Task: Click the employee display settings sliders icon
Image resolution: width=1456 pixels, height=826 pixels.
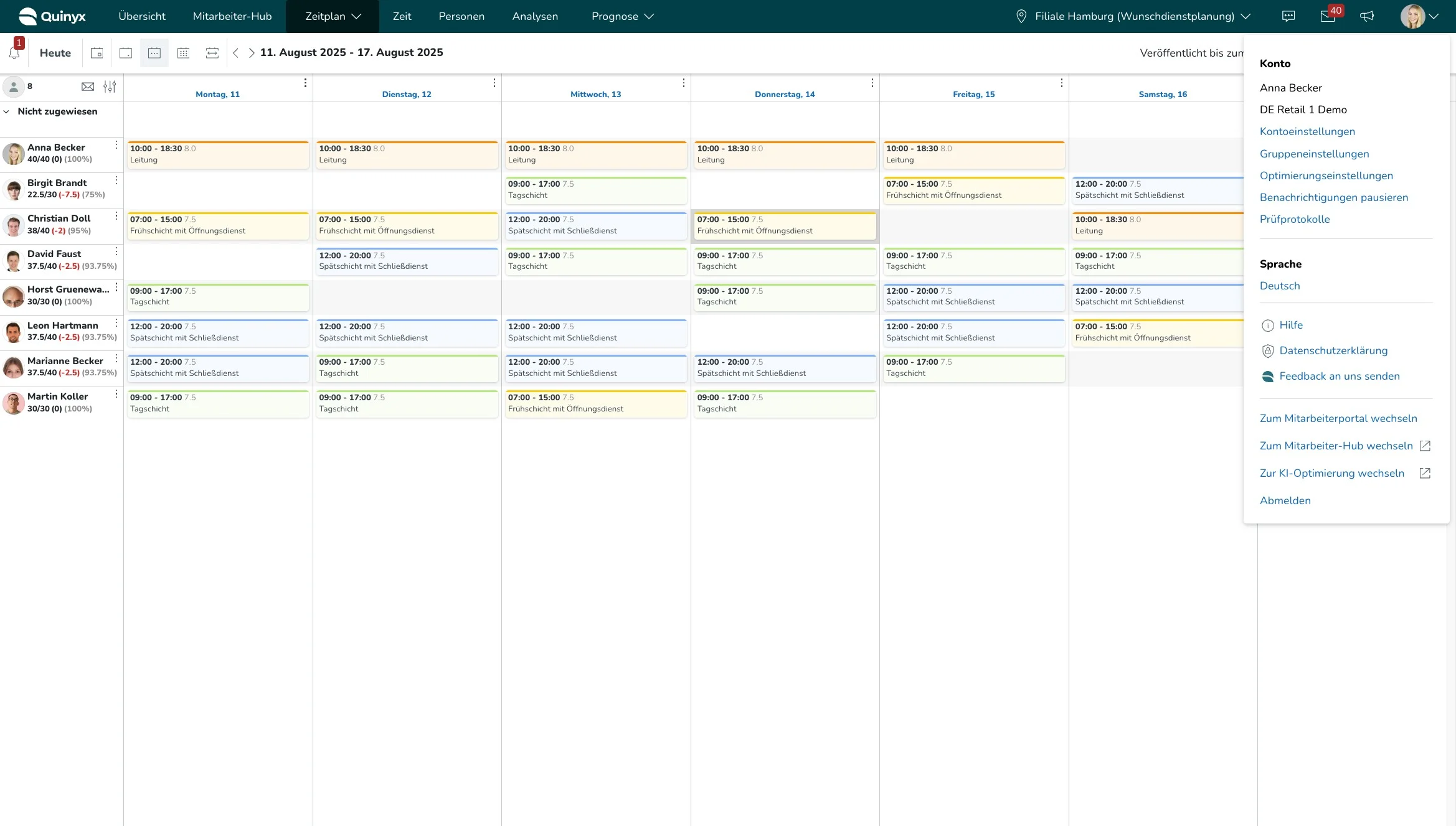Action: pos(110,87)
